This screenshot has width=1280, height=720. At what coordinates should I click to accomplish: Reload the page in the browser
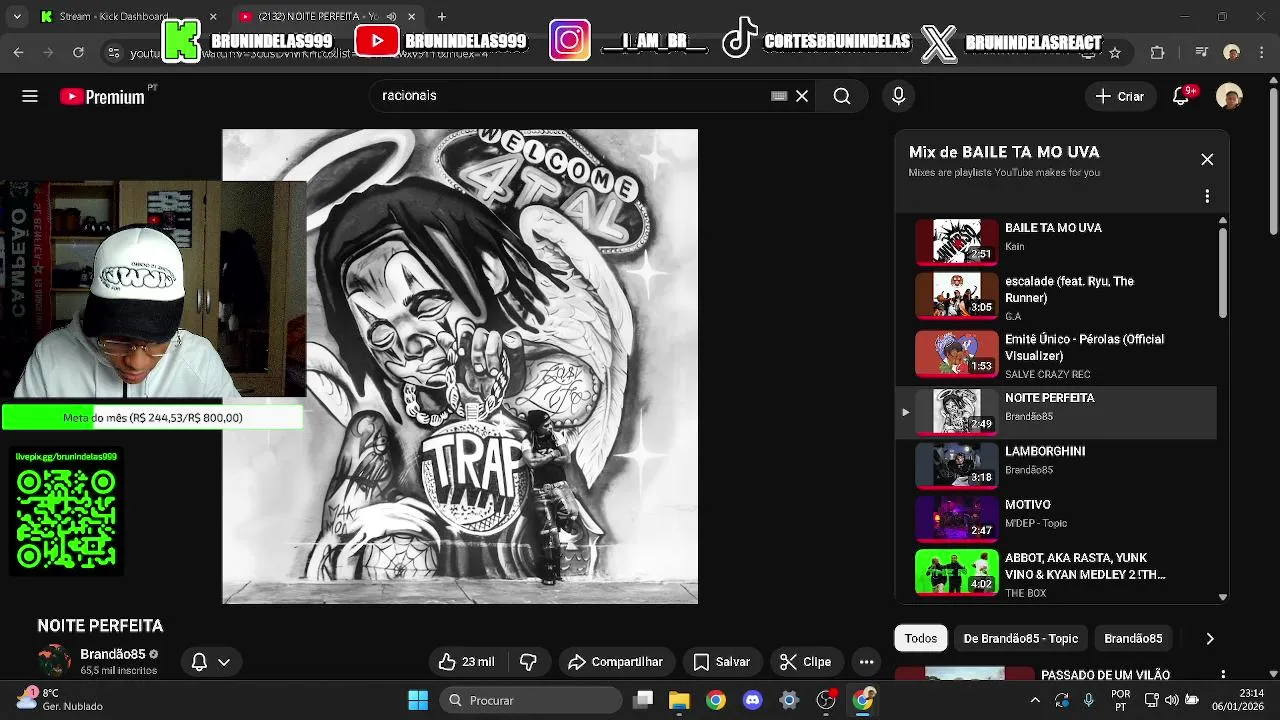tap(78, 53)
